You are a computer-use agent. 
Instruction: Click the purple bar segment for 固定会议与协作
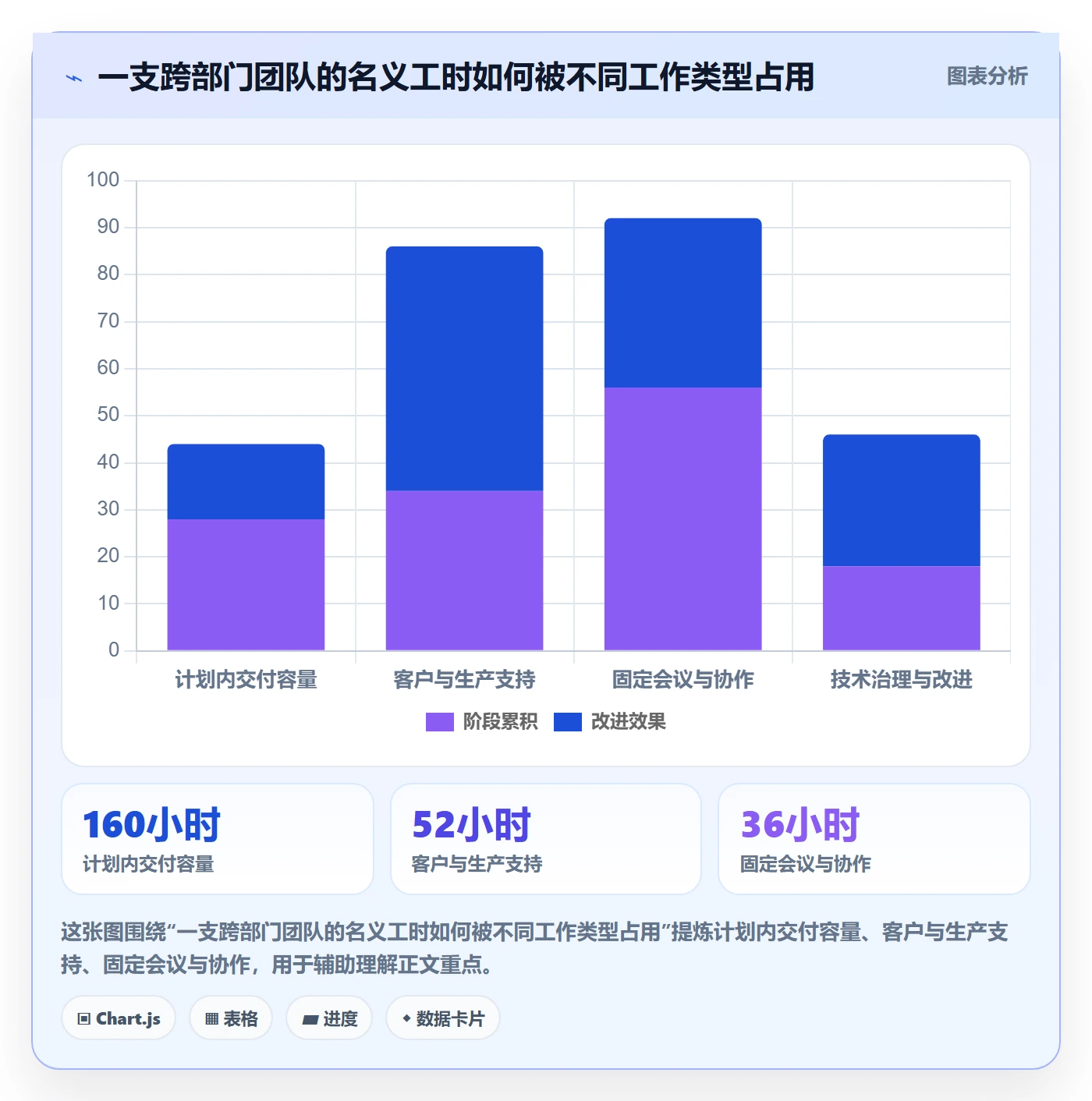pos(682,519)
